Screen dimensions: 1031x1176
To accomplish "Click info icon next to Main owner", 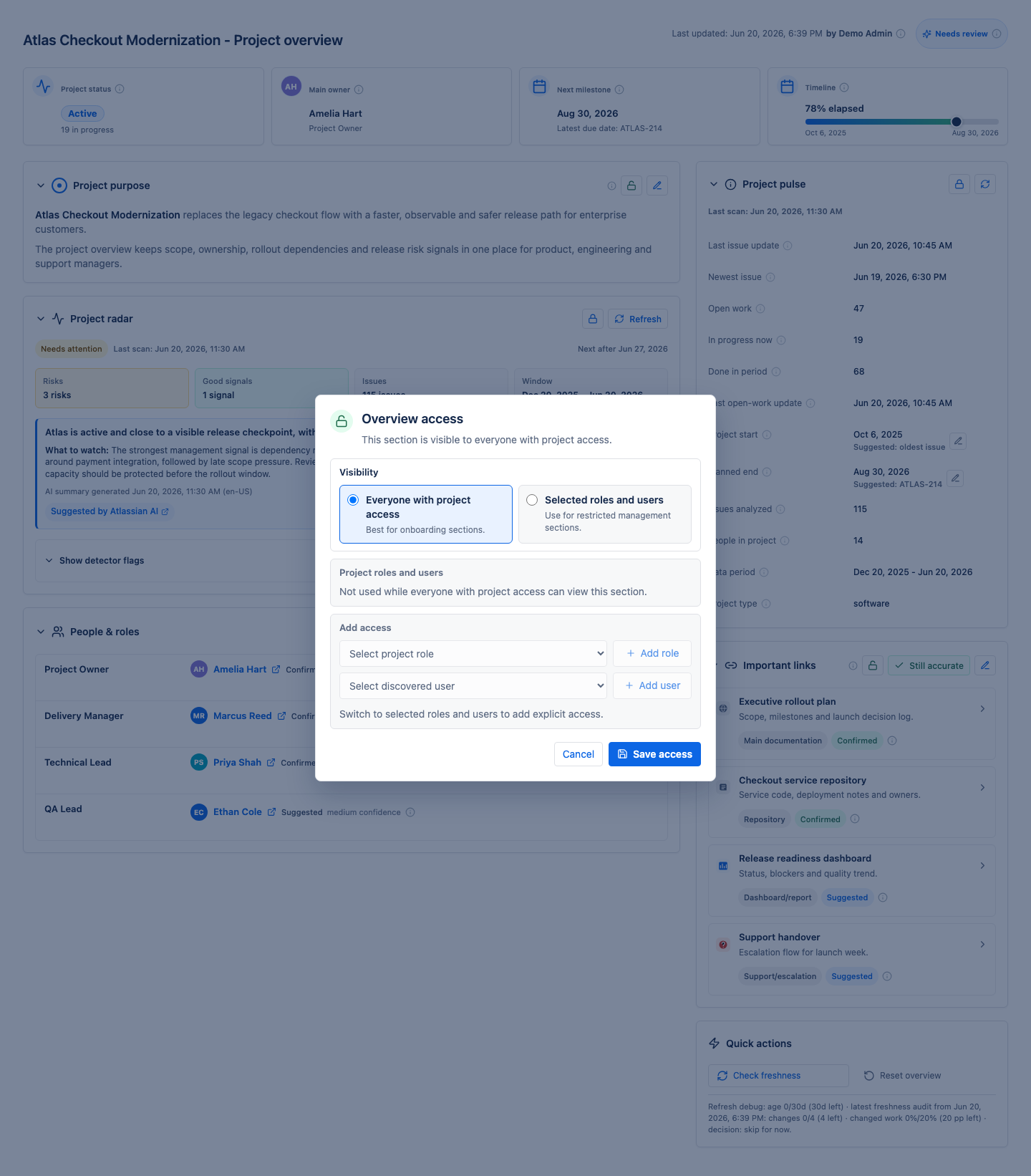I will 359,90.
